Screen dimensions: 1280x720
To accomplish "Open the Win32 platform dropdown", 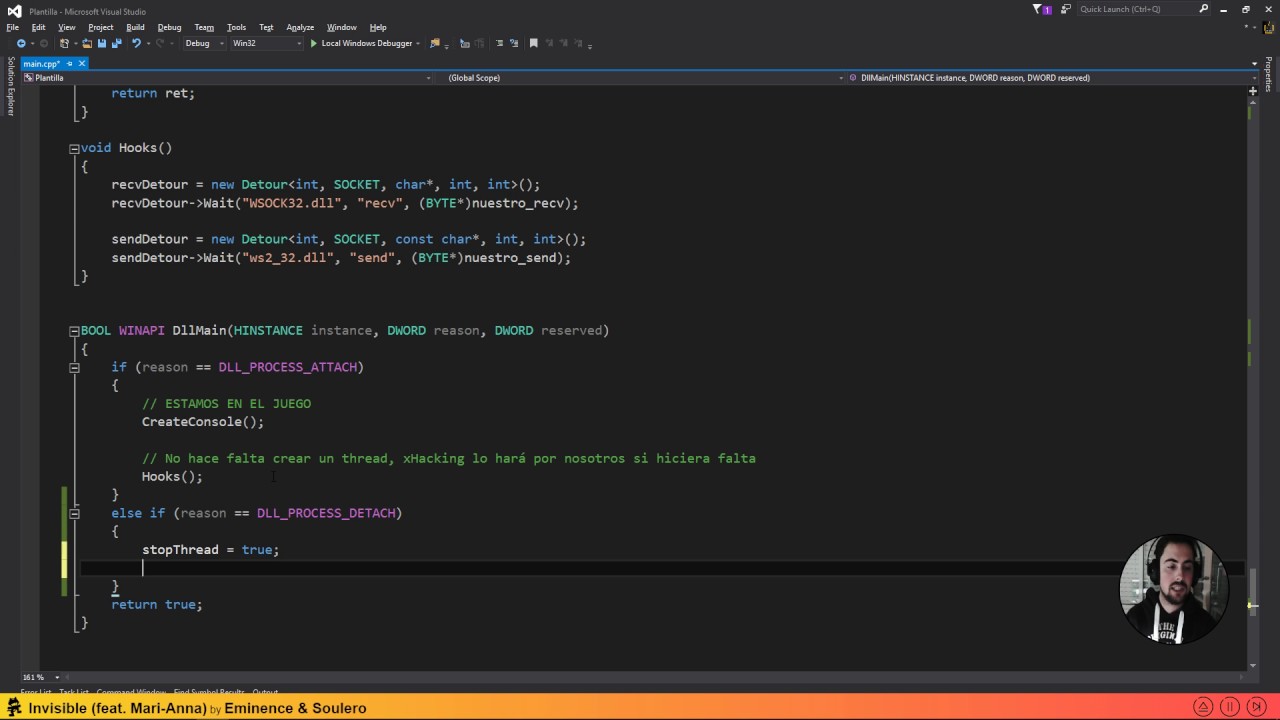I will click(266, 43).
